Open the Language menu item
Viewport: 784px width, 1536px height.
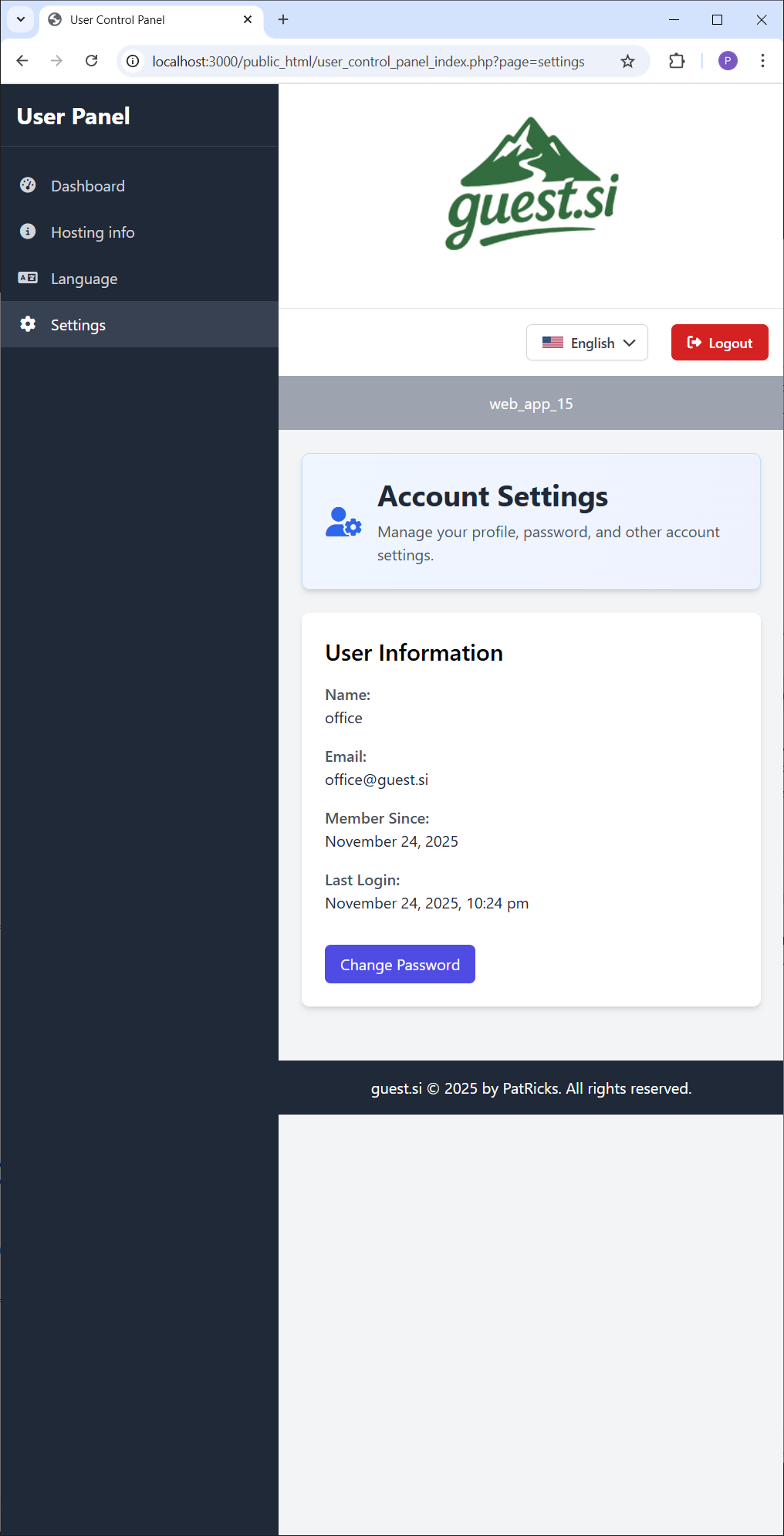click(84, 279)
